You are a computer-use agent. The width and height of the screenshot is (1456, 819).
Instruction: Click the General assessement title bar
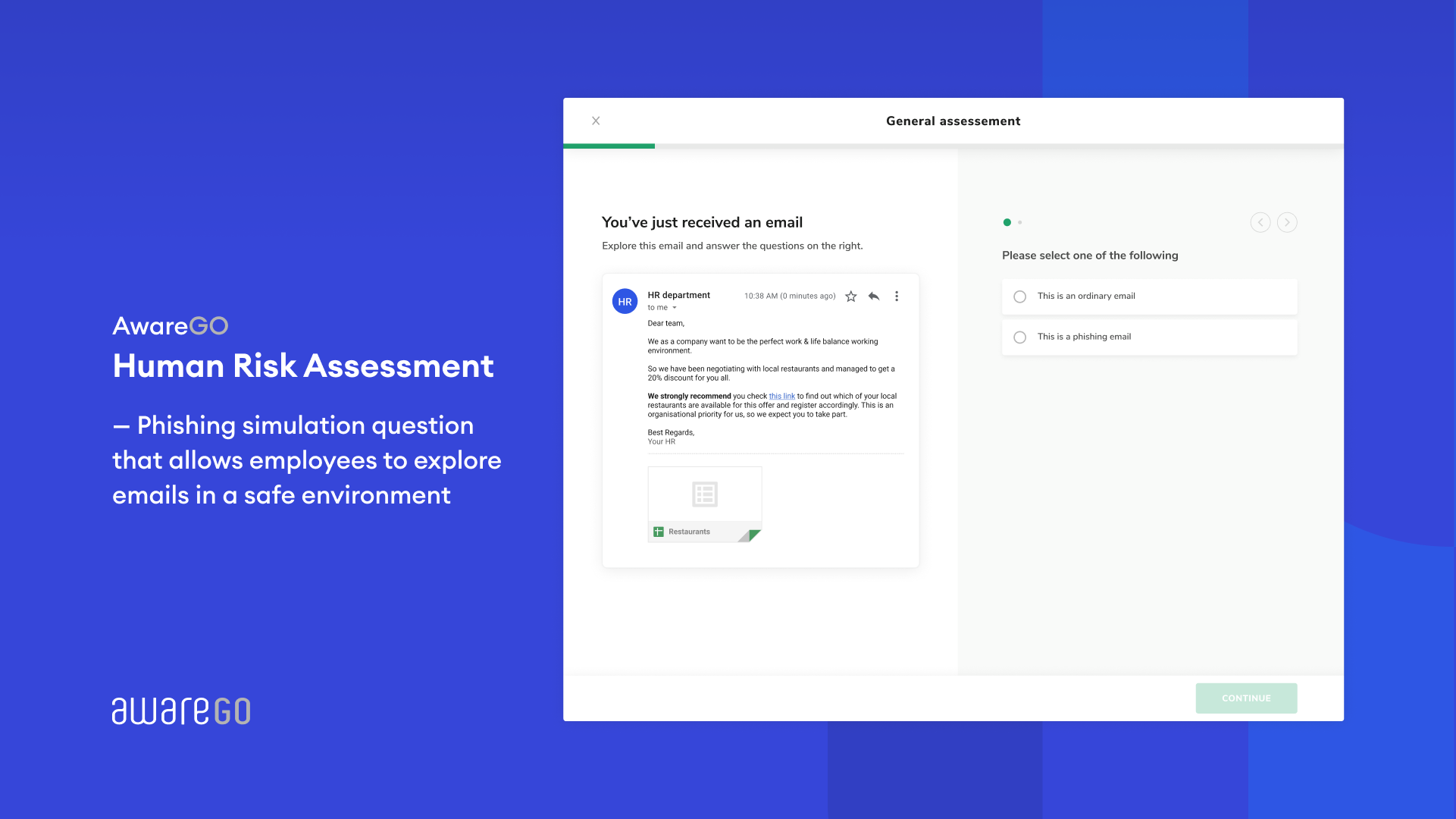pyautogui.click(x=953, y=121)
